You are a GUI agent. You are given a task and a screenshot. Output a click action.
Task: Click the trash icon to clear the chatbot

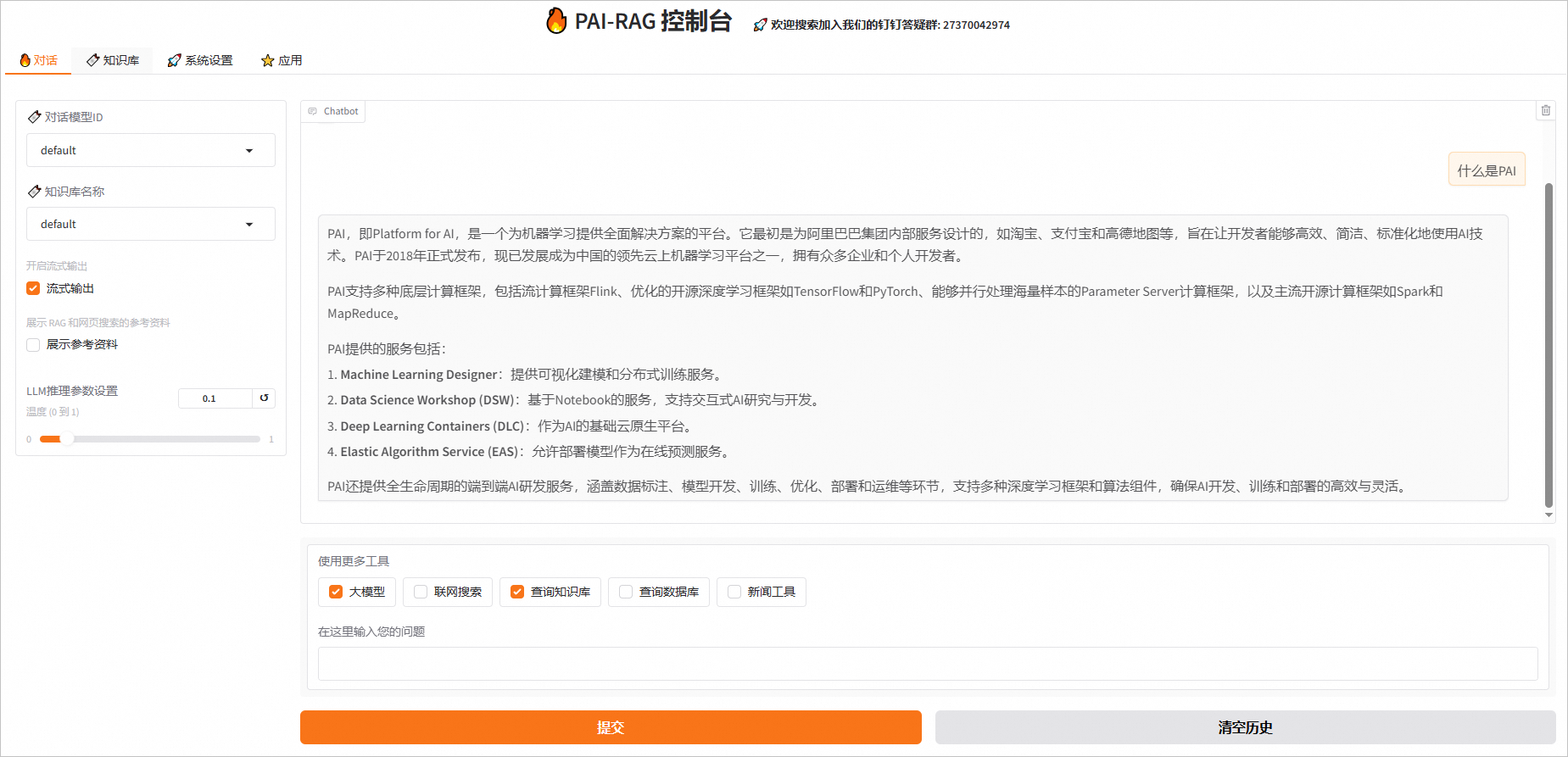pos(1546,110)
